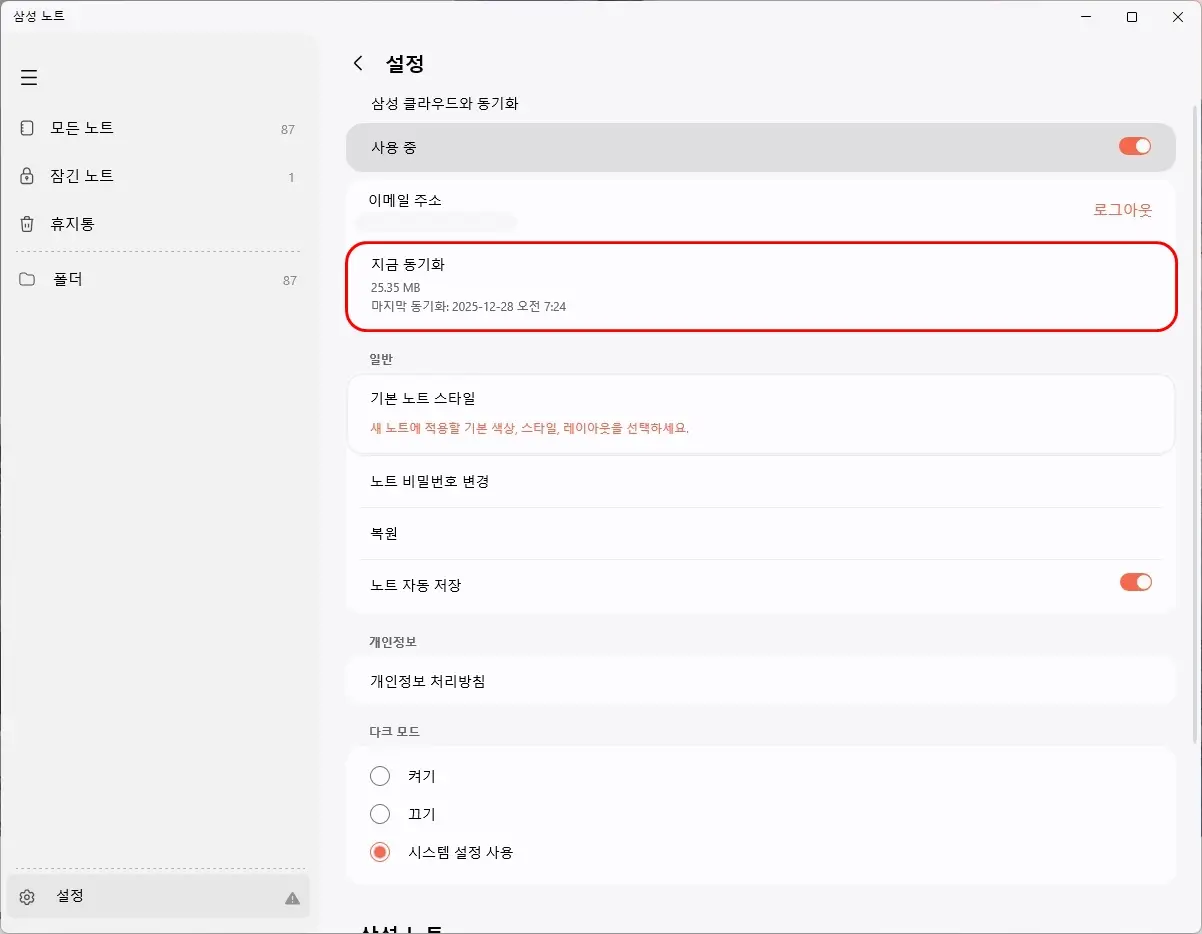
Task: Click the 복원 option
Action: pyautogui.click(x=761, y=533)
